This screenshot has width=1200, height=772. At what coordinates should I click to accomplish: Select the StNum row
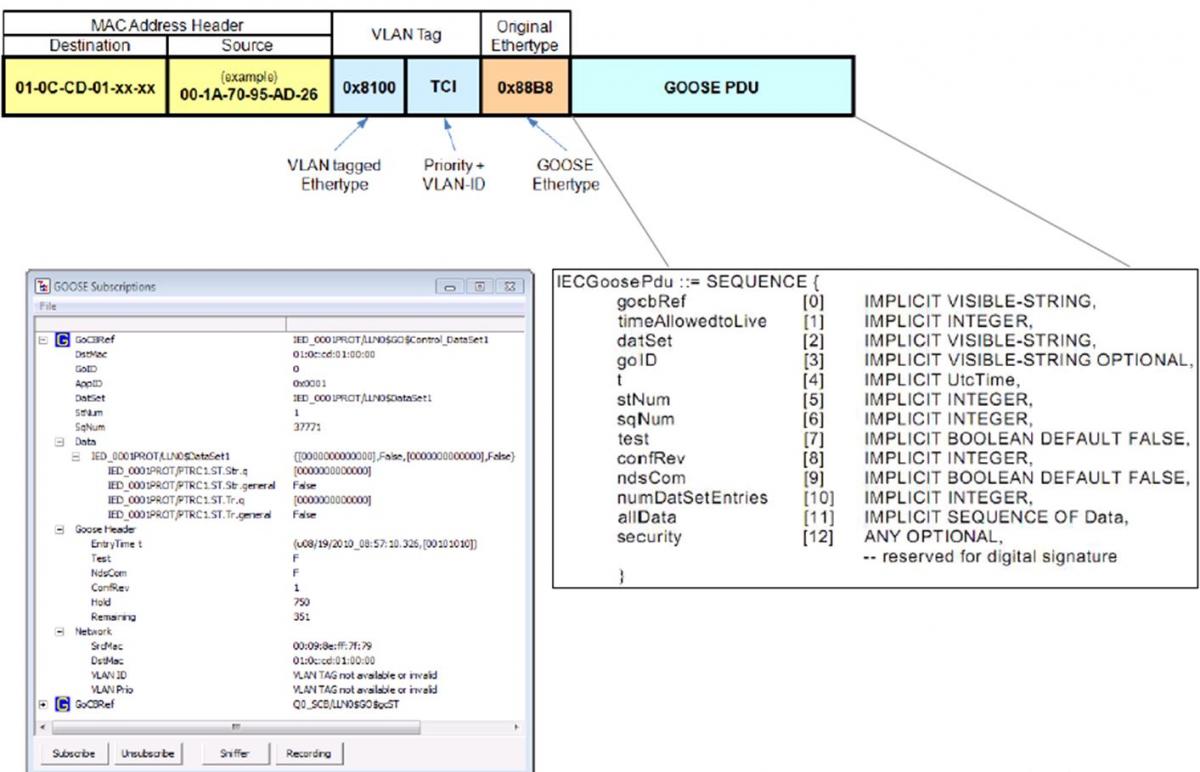pos(278,411)
